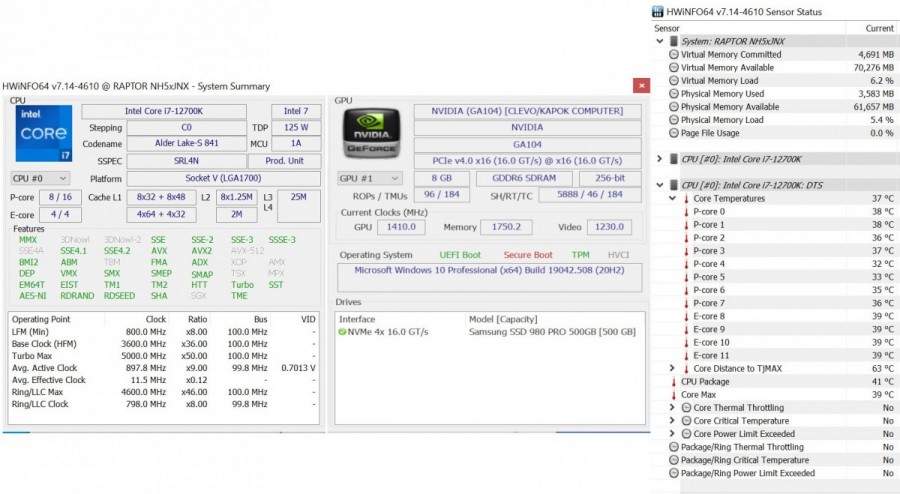Viewport: 900px width, 494px height.
Task: Click the thermometer icon beside P-core 4
Action: click(x=686, y=264)
